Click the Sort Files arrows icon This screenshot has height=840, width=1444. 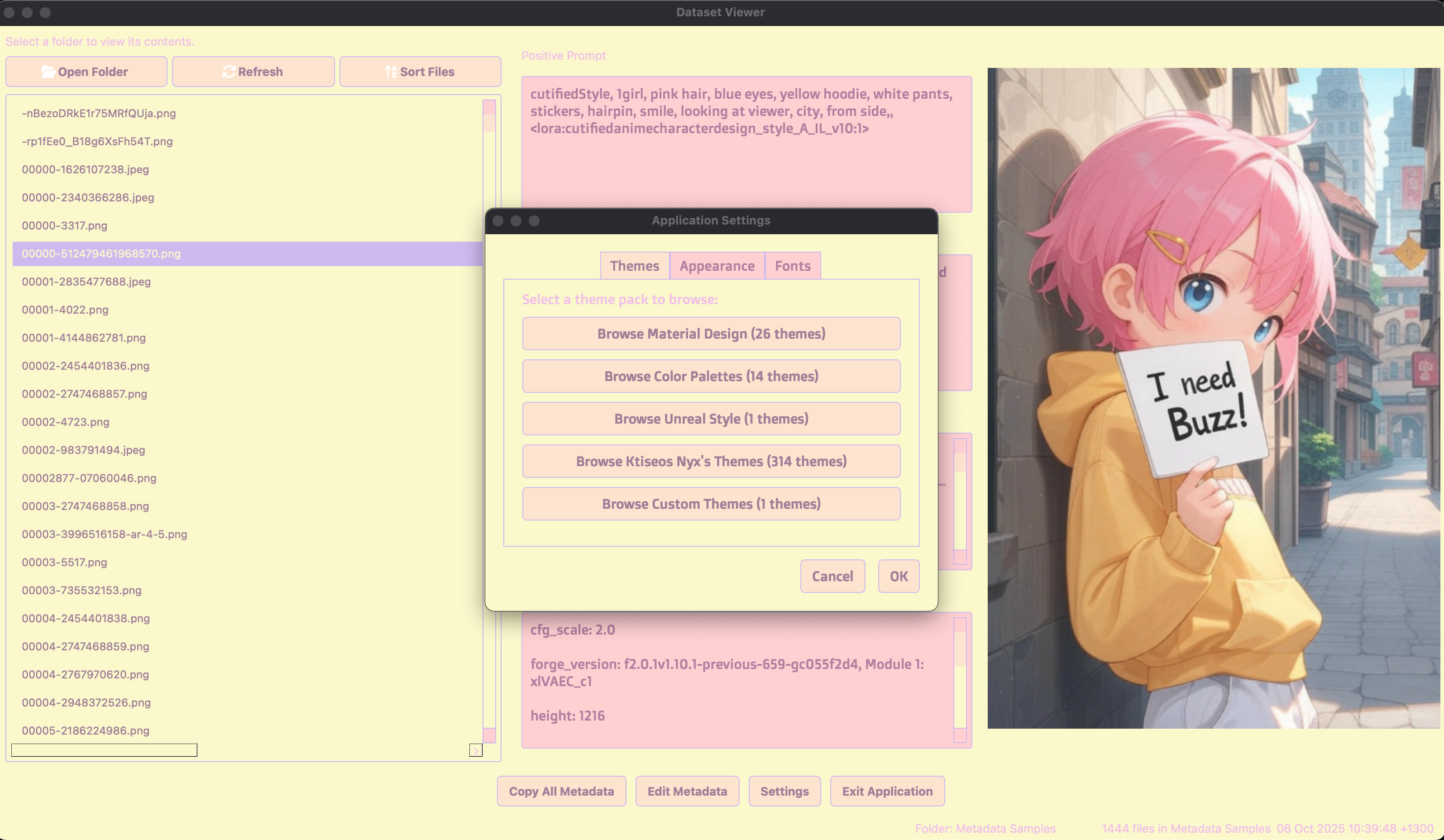(x=391, y=72)
